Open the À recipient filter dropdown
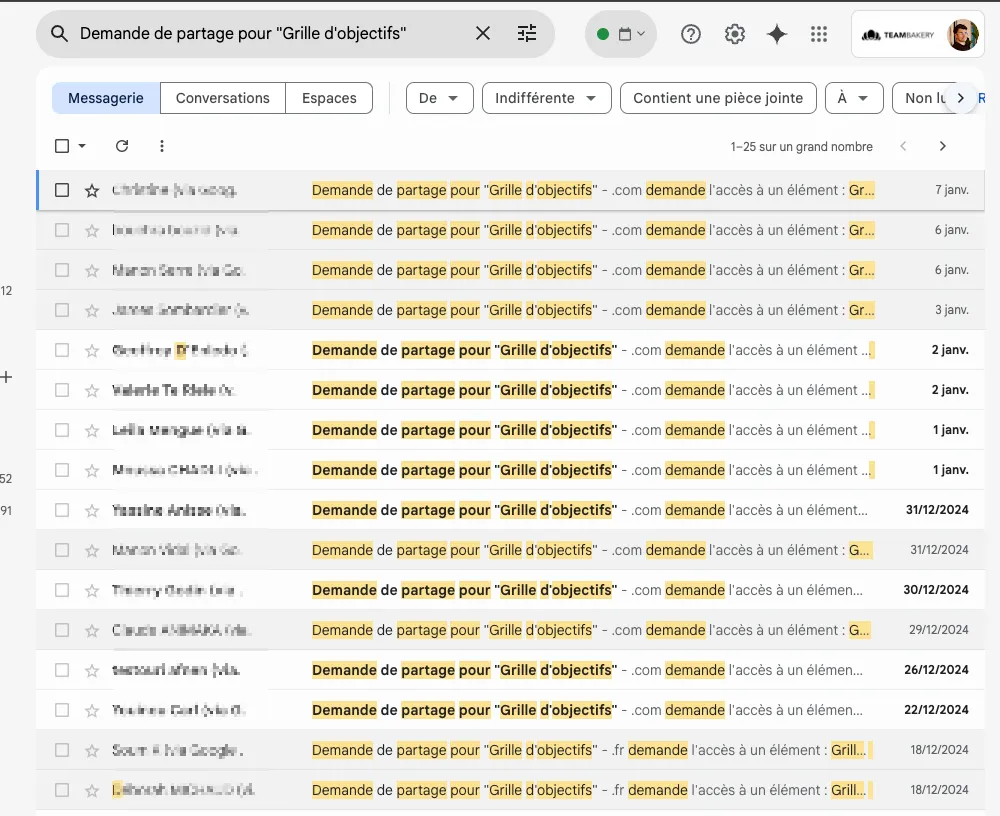 854,98
